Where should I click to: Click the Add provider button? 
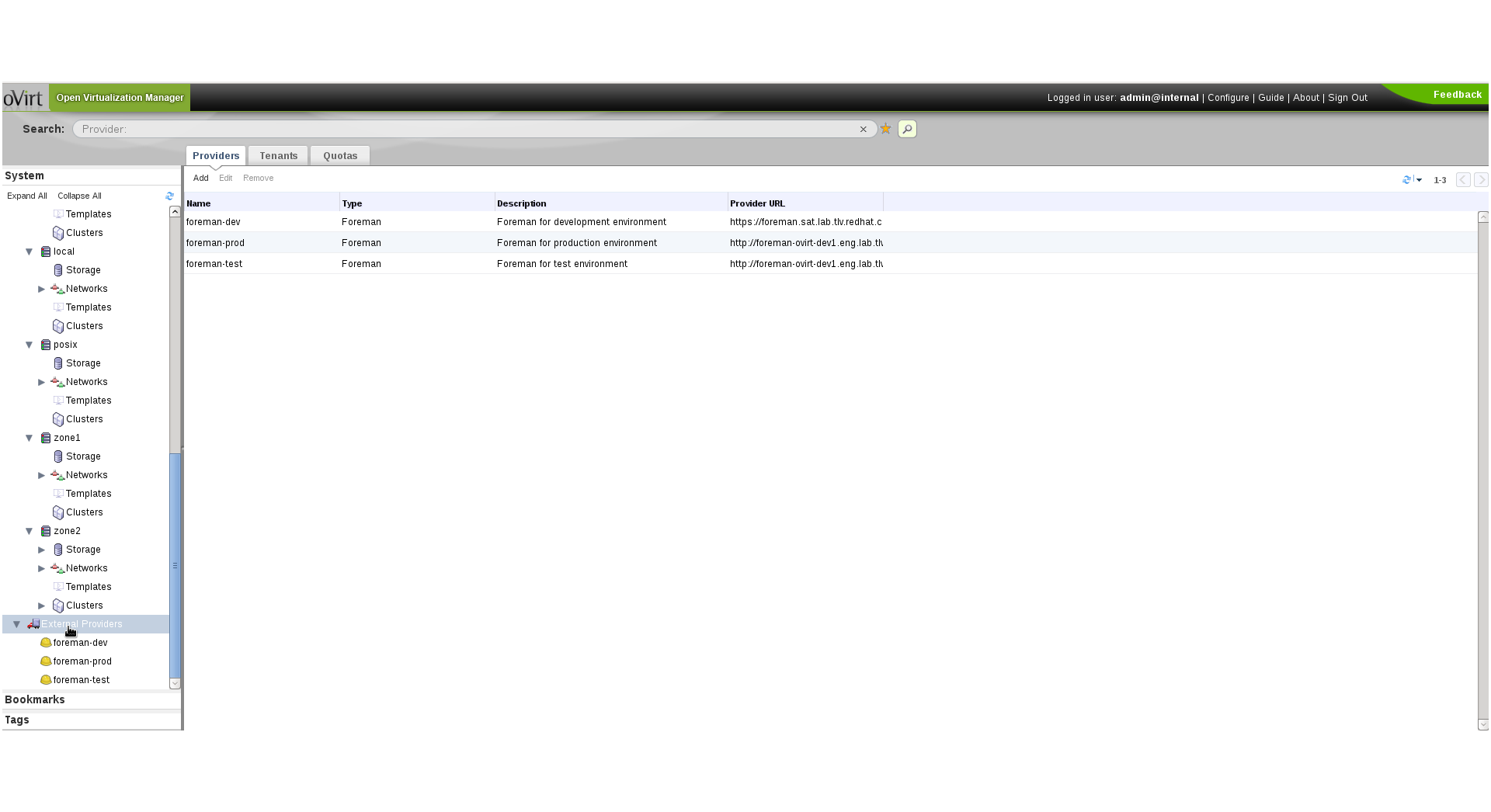click(x=200, y=179)
